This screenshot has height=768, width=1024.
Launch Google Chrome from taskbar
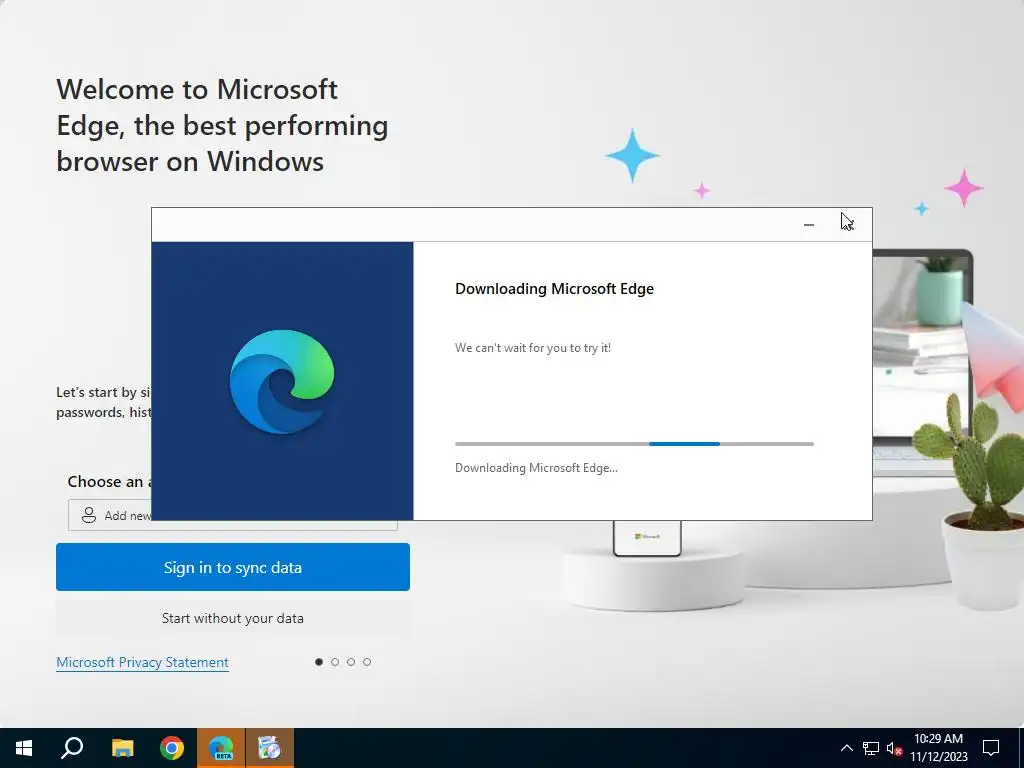click(172, 748)
